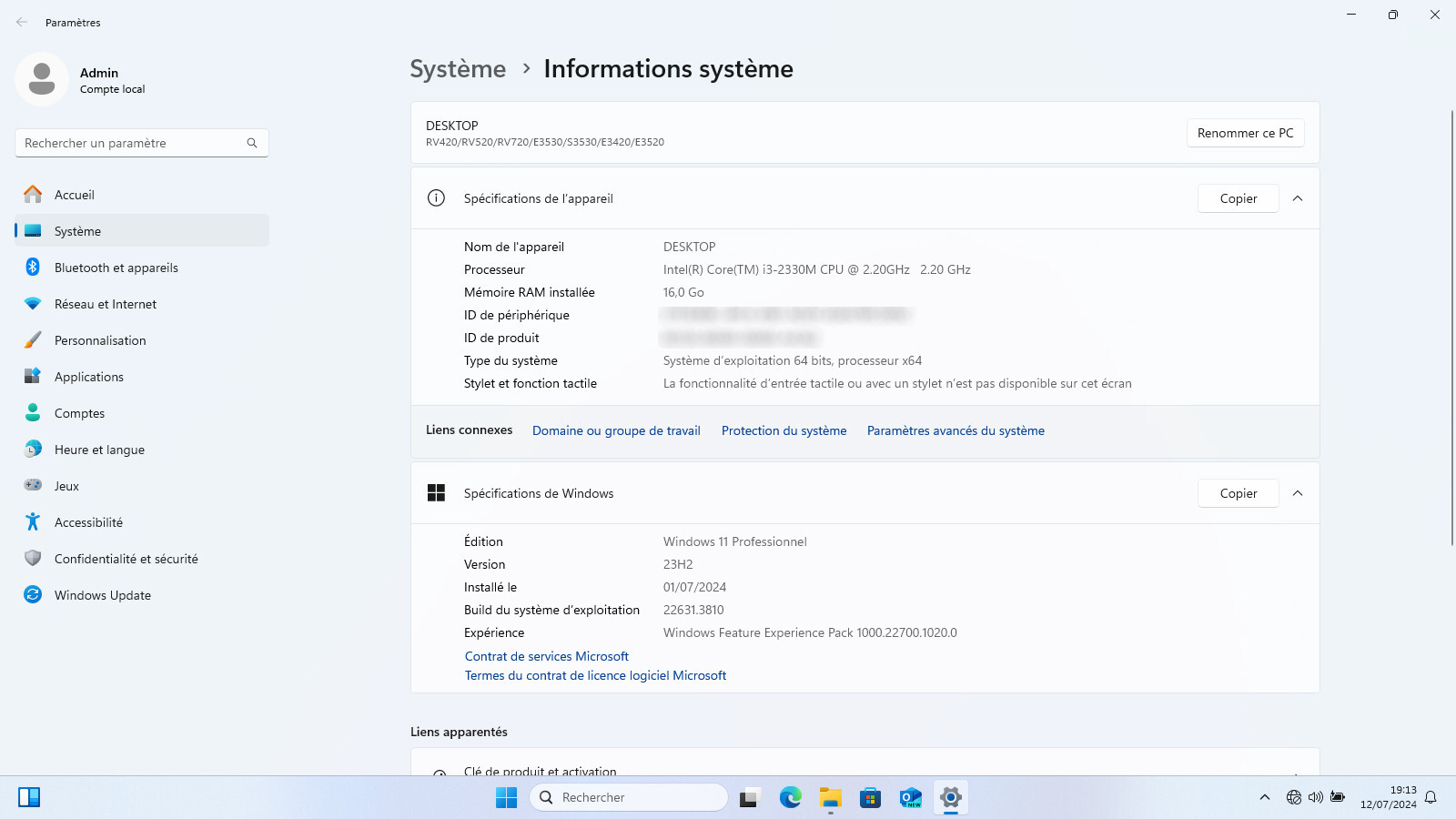1456x819 pixels.
Task: Click Système in the breadcrumb
Action: (x=458, y=69)
